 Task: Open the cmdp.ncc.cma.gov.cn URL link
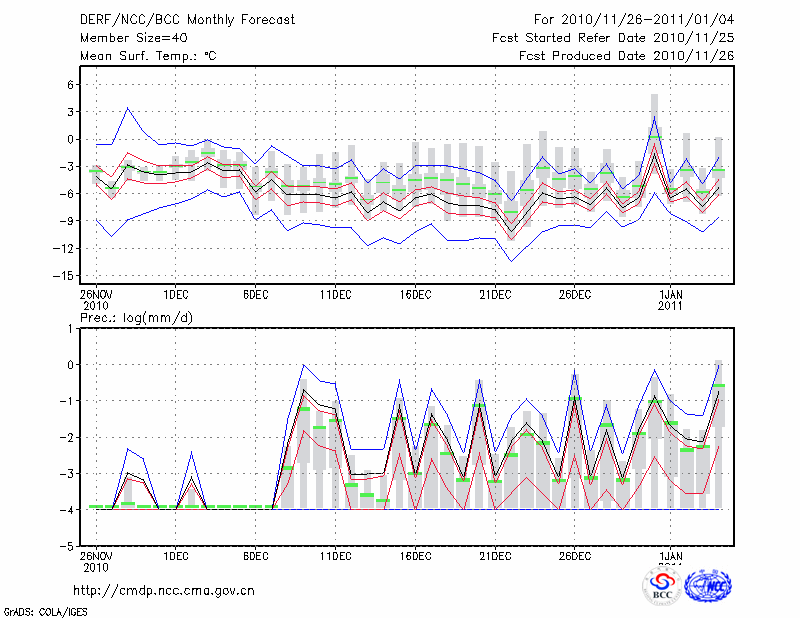tap(164, 590)
